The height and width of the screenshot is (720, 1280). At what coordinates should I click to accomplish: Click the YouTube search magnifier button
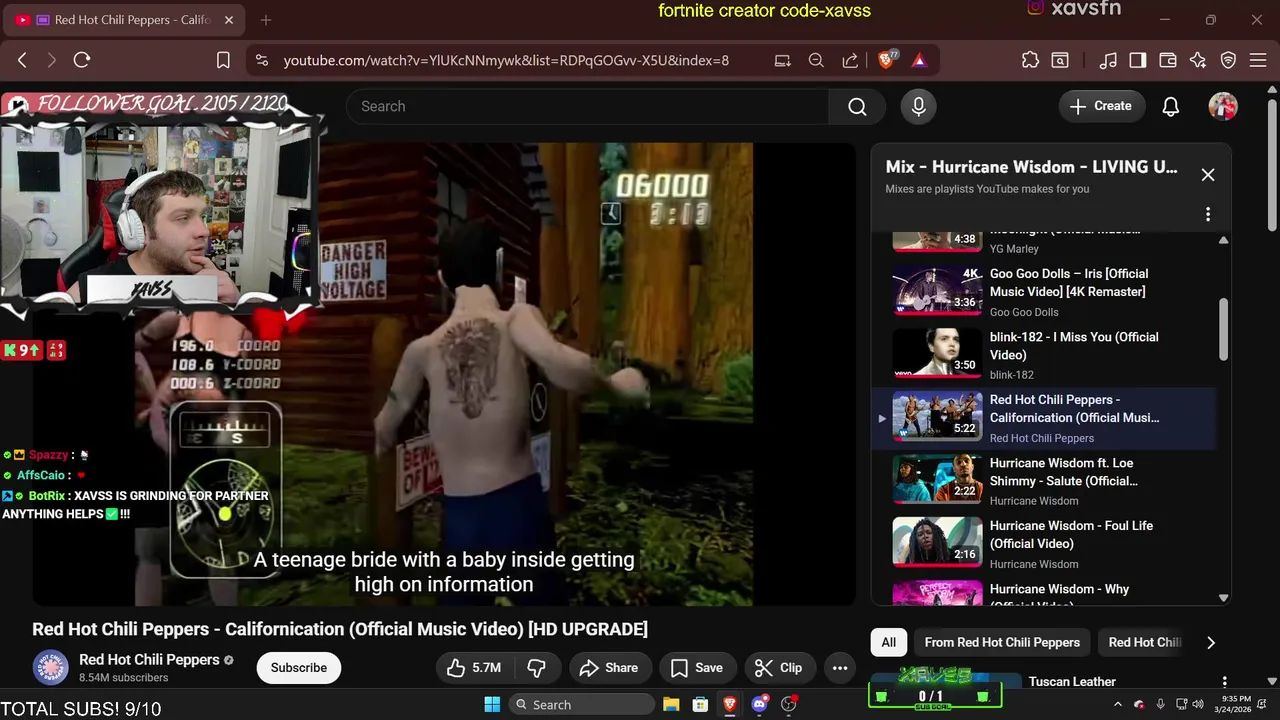click(x=857, y=106)
